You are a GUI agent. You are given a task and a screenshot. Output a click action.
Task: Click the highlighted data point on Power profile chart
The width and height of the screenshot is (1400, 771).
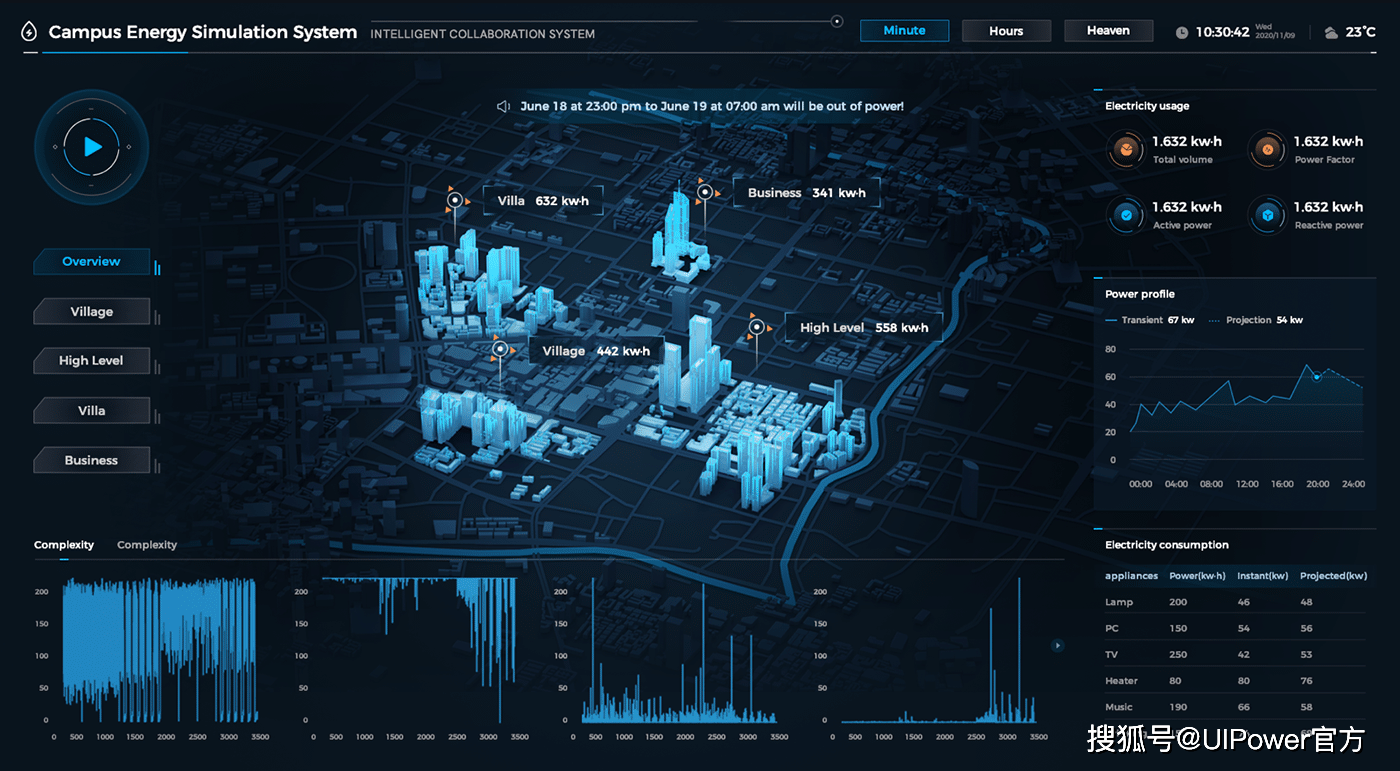coord(1317,377)
